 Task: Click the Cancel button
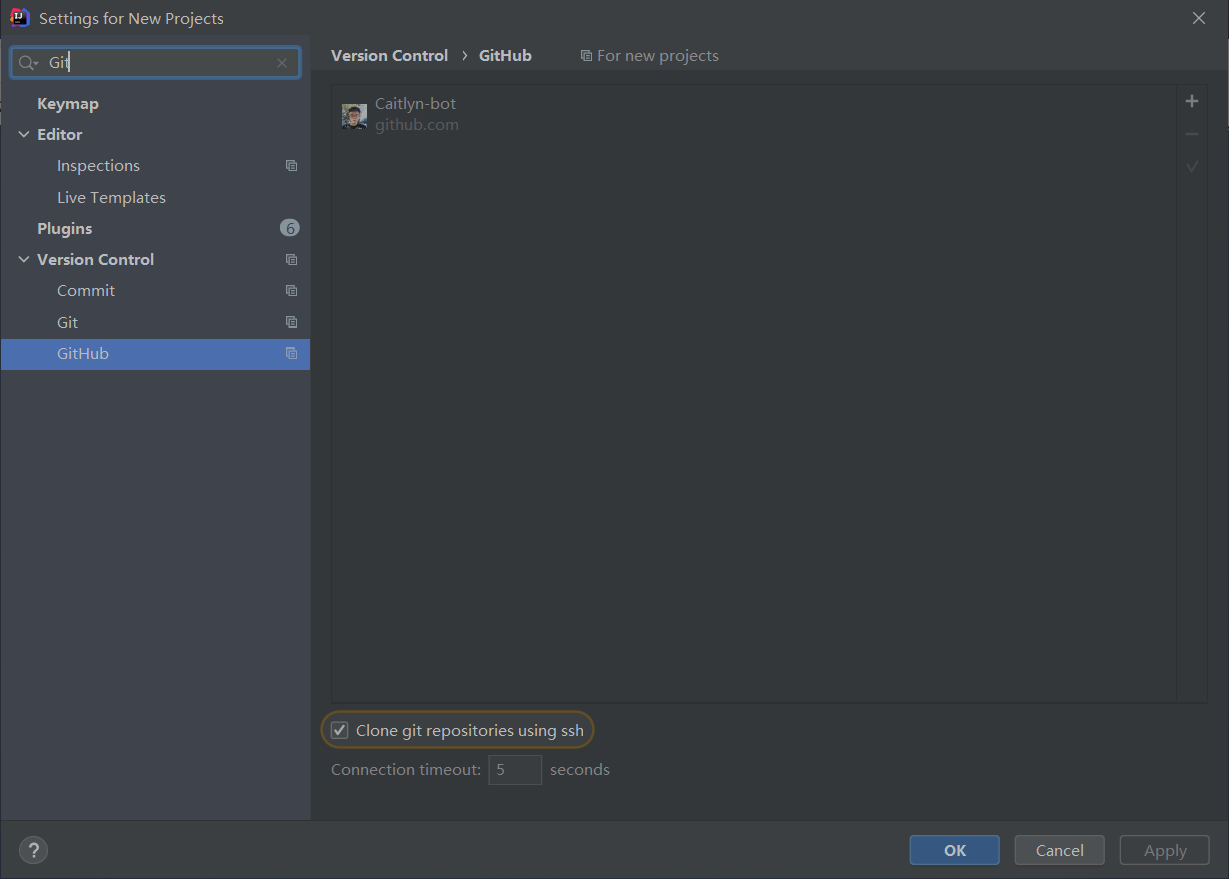[1060, 850]
